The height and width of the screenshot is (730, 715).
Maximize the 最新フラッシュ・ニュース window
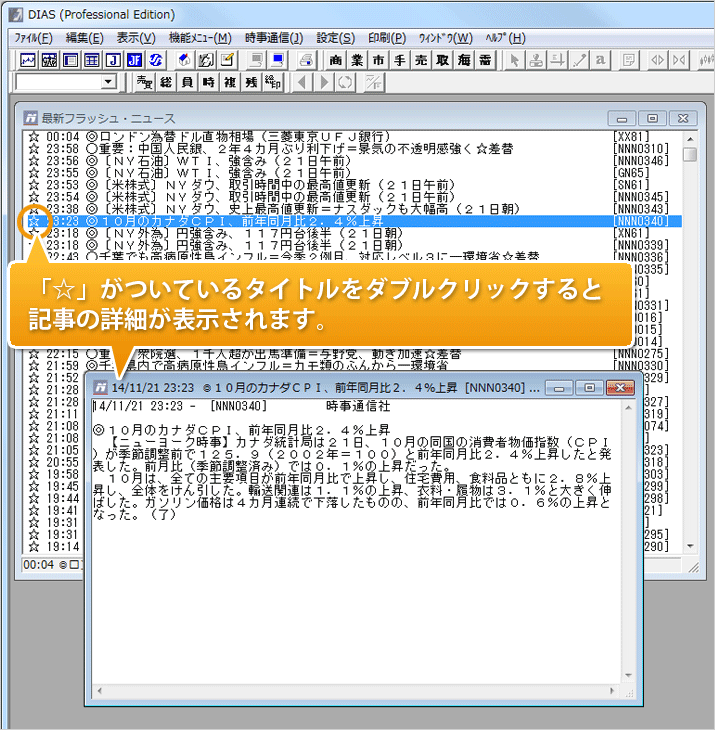(x=651, y=116)
